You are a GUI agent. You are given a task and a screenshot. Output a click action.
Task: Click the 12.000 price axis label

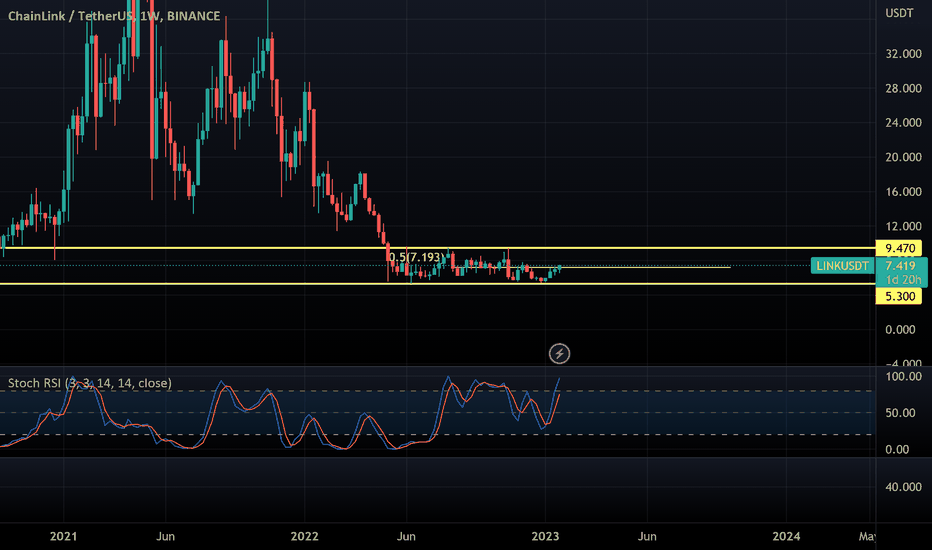pos(903,226)
